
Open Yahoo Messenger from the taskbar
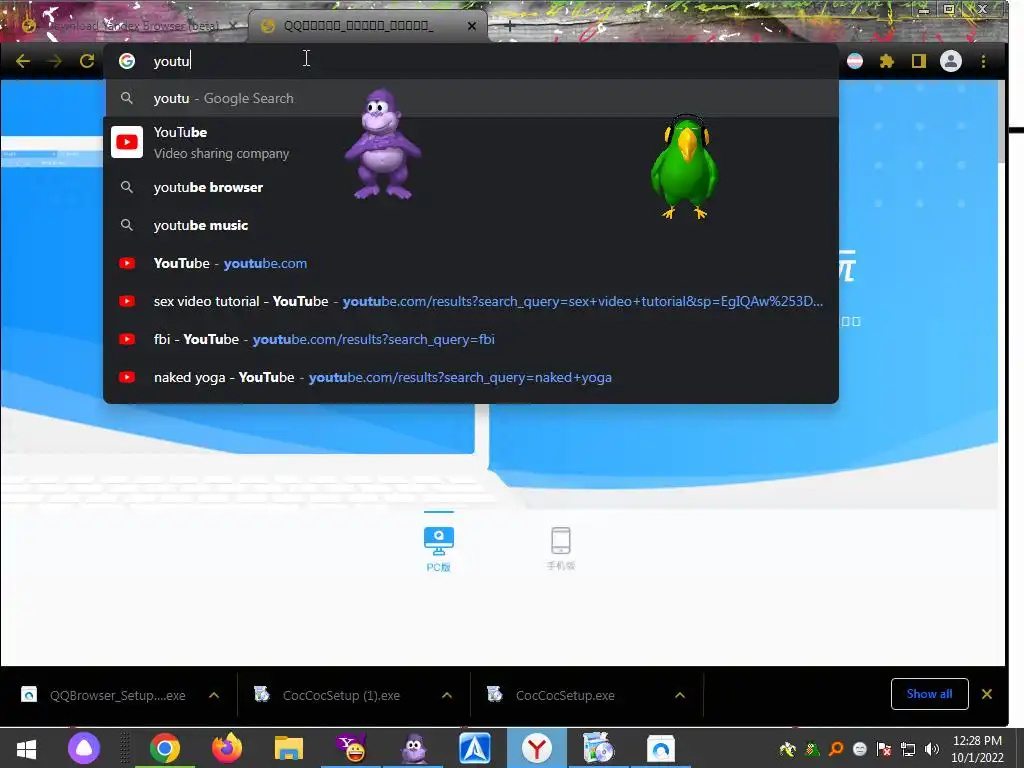(351, 748)
